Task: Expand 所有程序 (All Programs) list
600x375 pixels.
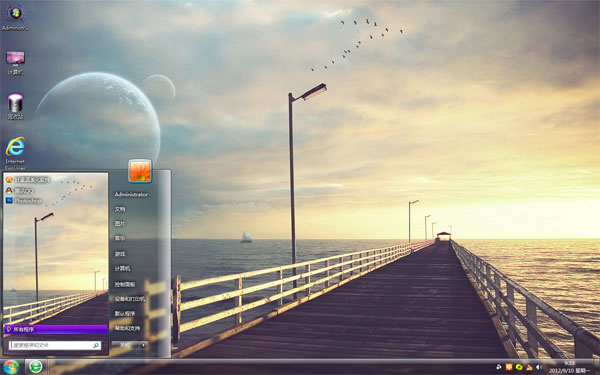Action: click(x=56, y=329)
